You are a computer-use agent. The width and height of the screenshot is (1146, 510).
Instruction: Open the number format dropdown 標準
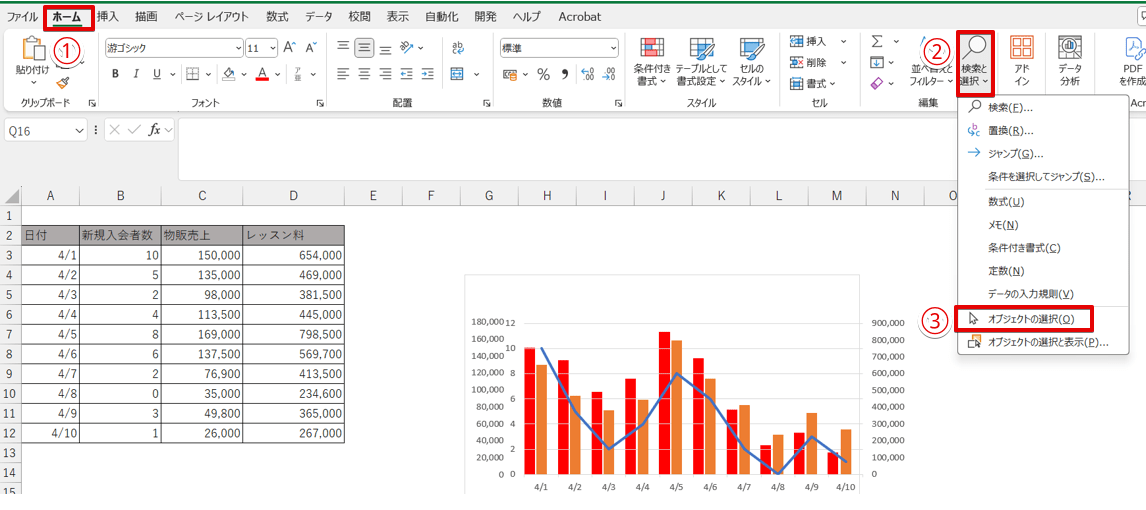click(x=612, y=48)
